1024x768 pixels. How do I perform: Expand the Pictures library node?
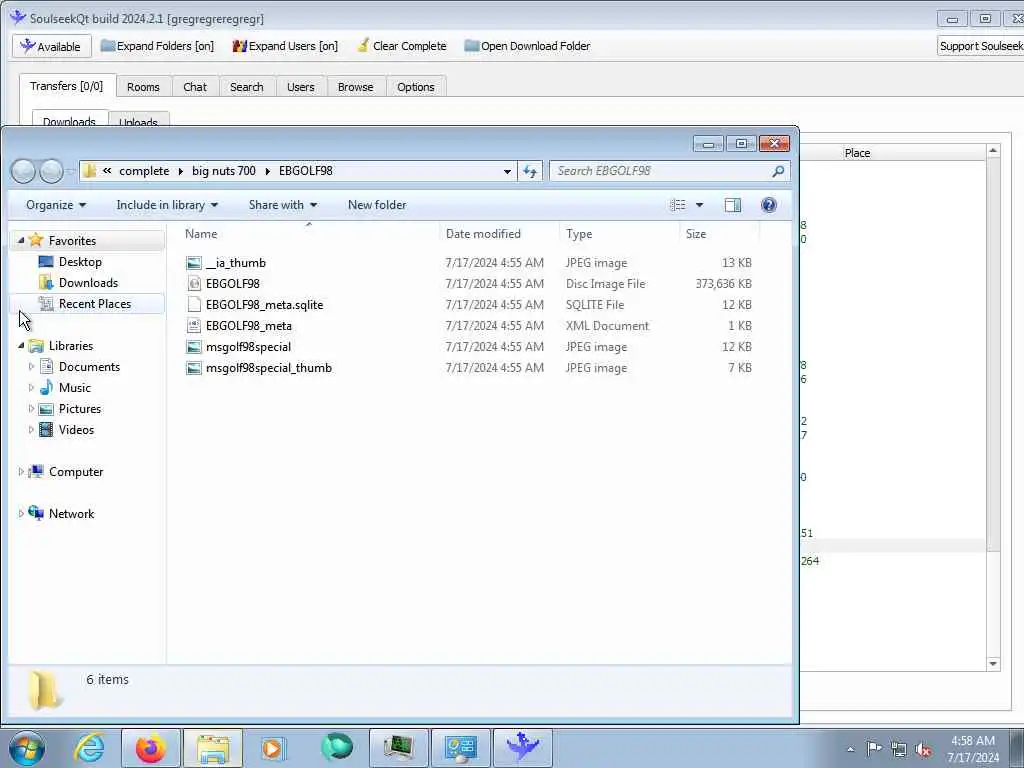point(31,409)
